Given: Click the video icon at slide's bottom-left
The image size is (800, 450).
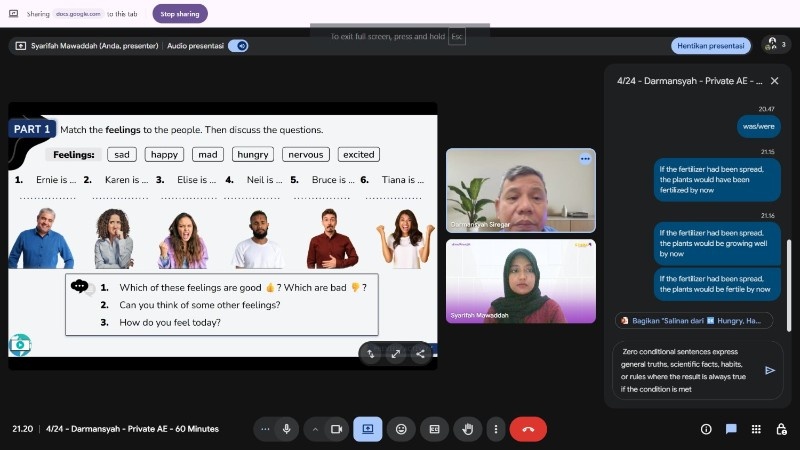Looking at the screenshot, I should click(x=20, y=345).
